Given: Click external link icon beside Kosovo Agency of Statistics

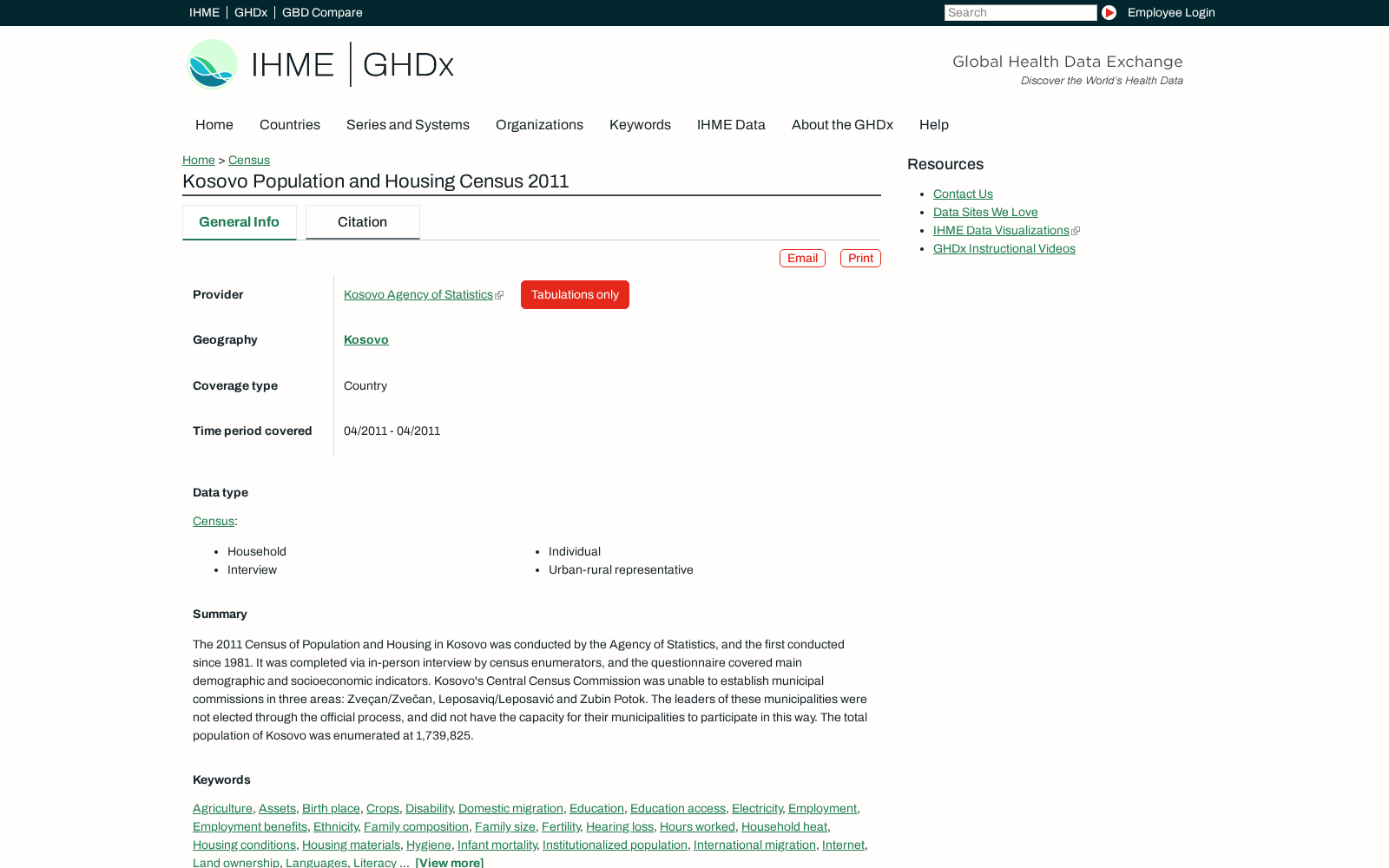Looking at the screenshot, I should point(499,295).
